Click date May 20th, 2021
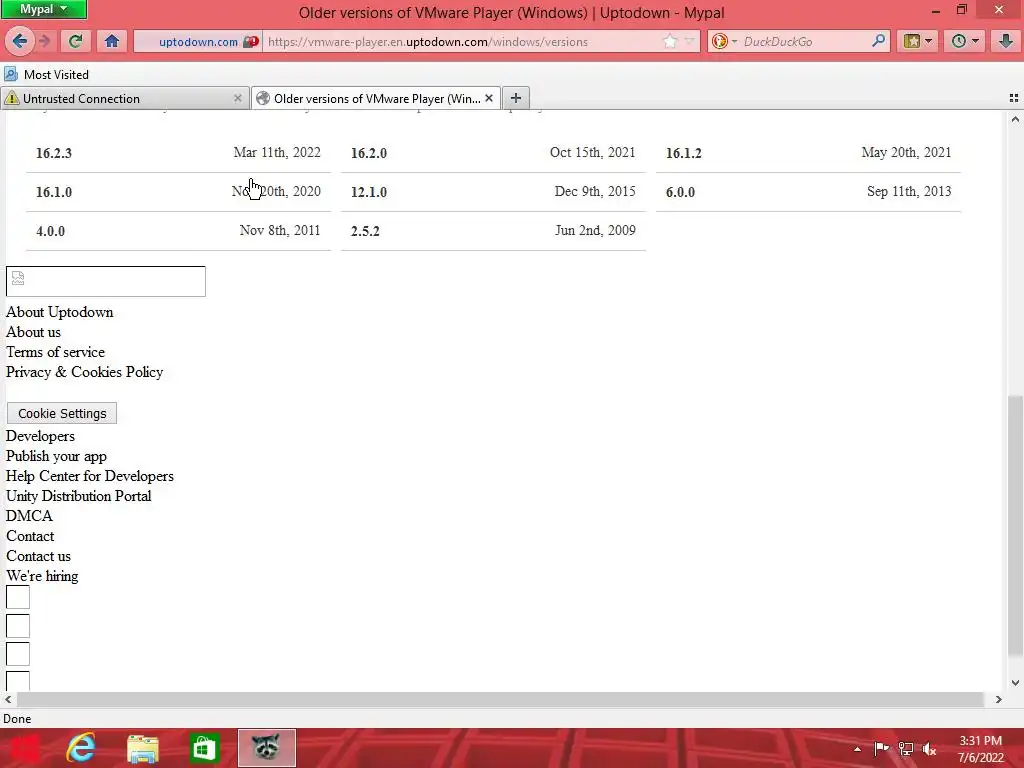Screen dimensions: 1024x768 click(906, 152)
